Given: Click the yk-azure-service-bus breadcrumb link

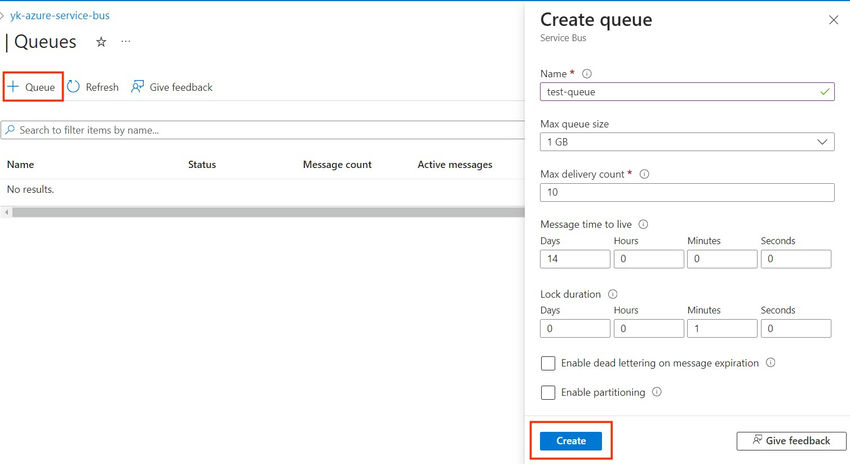Looking at the screenshot, I should click(x=59, y=16).
